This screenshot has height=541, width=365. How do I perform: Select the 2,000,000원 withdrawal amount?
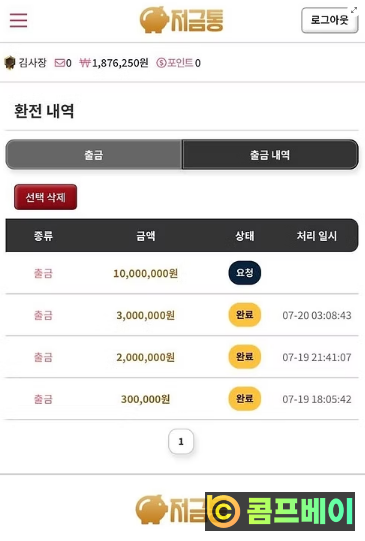(x=145, y=357)
